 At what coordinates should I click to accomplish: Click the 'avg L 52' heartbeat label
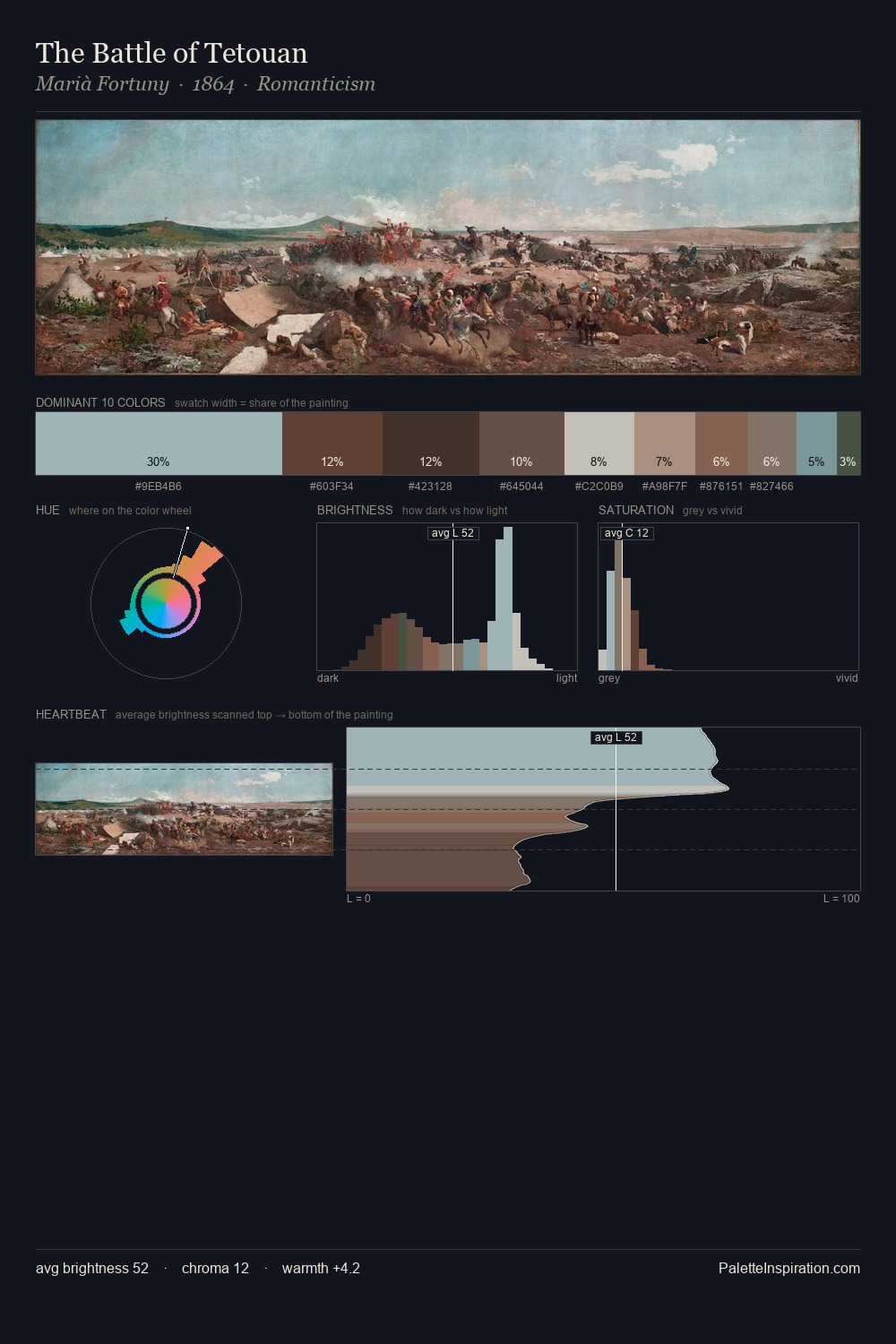coord(616,737)
